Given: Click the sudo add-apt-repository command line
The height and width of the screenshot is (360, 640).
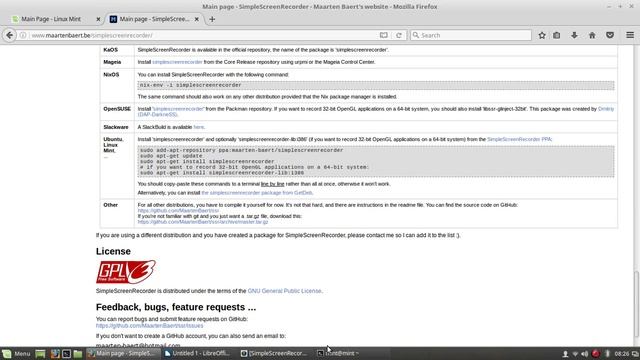Looking at the screenshot, I should tap(241, 150).
